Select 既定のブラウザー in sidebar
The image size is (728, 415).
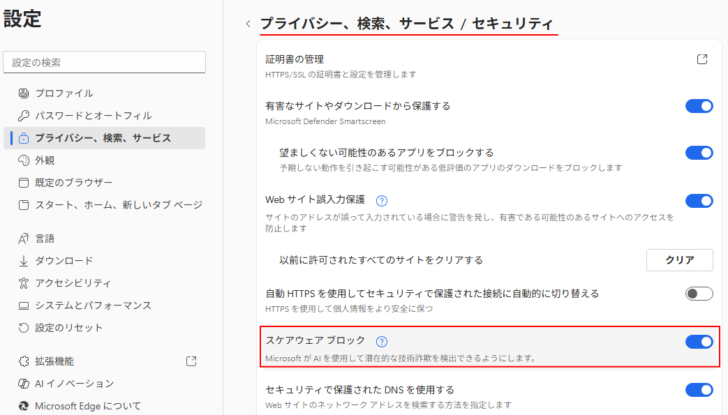pos(73,183)
